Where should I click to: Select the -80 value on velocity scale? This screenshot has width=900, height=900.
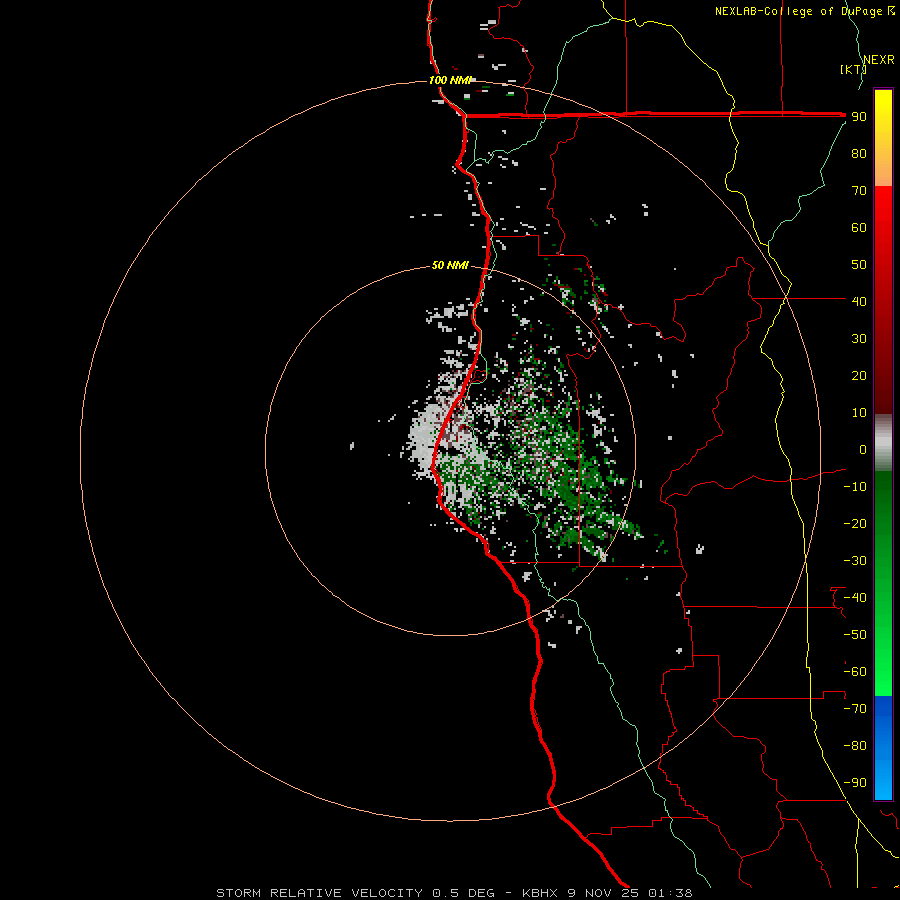(x=855, y=746)
